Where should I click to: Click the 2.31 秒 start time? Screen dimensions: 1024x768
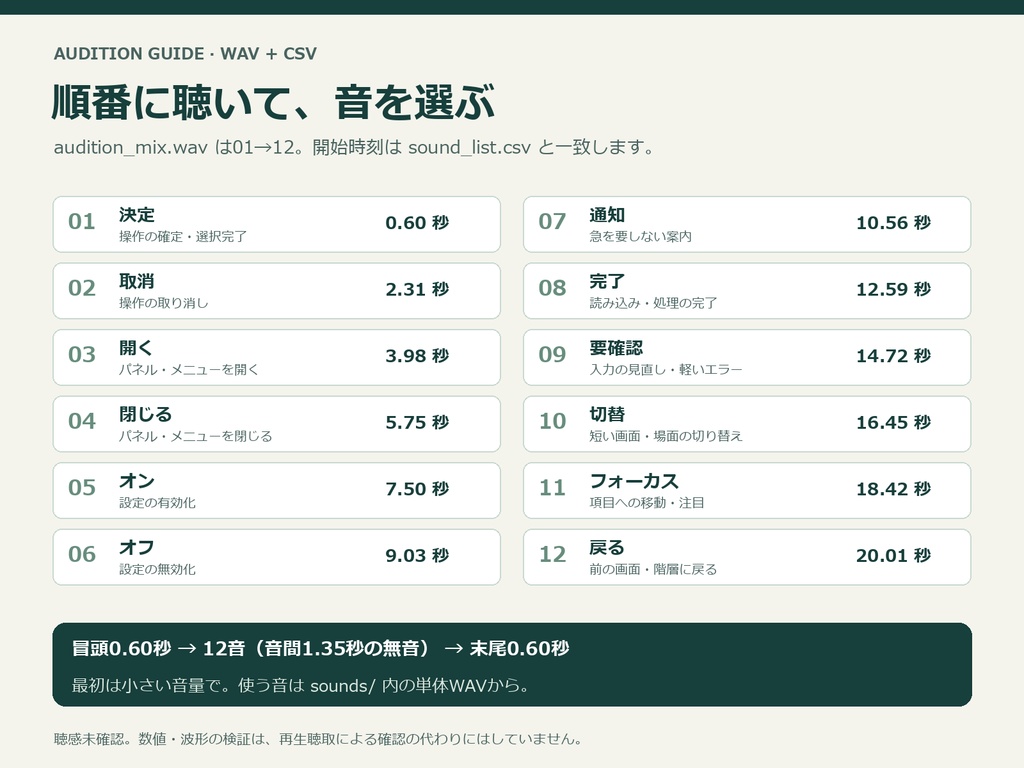417,289
